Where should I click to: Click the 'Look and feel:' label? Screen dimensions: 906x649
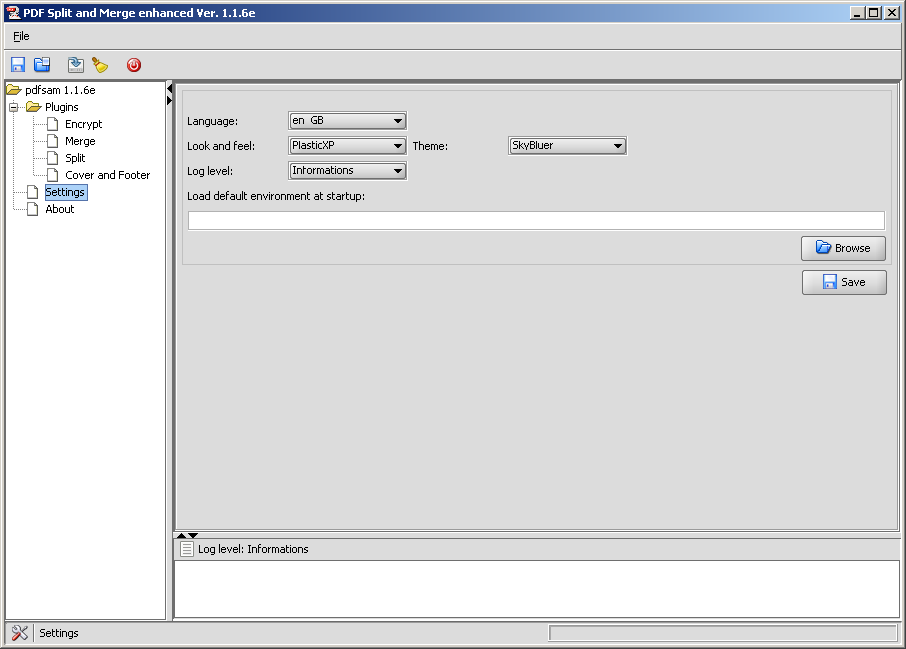tap(221, 146)
